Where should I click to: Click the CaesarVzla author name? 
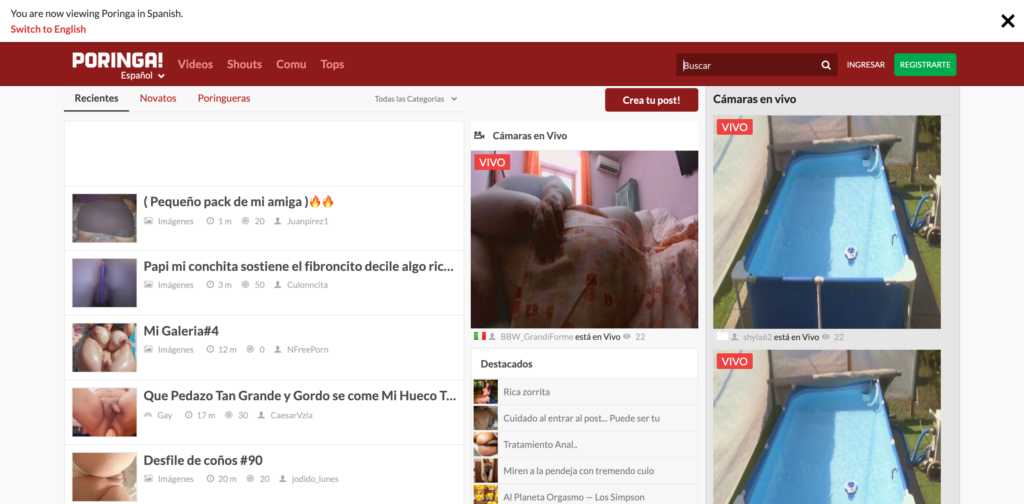pyautogui.click(x=291, y=415)
